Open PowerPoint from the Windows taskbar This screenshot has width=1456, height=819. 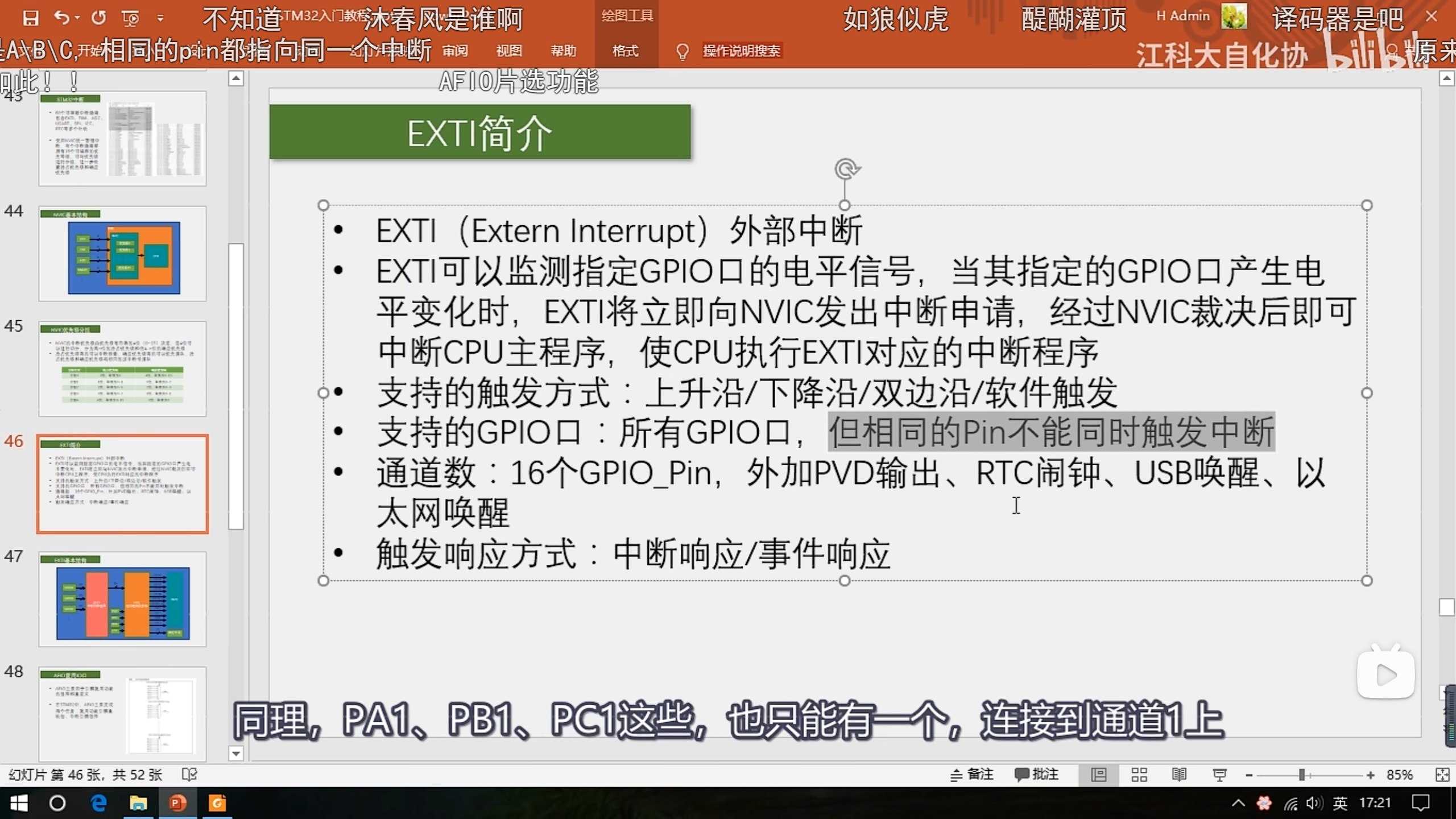177,803
